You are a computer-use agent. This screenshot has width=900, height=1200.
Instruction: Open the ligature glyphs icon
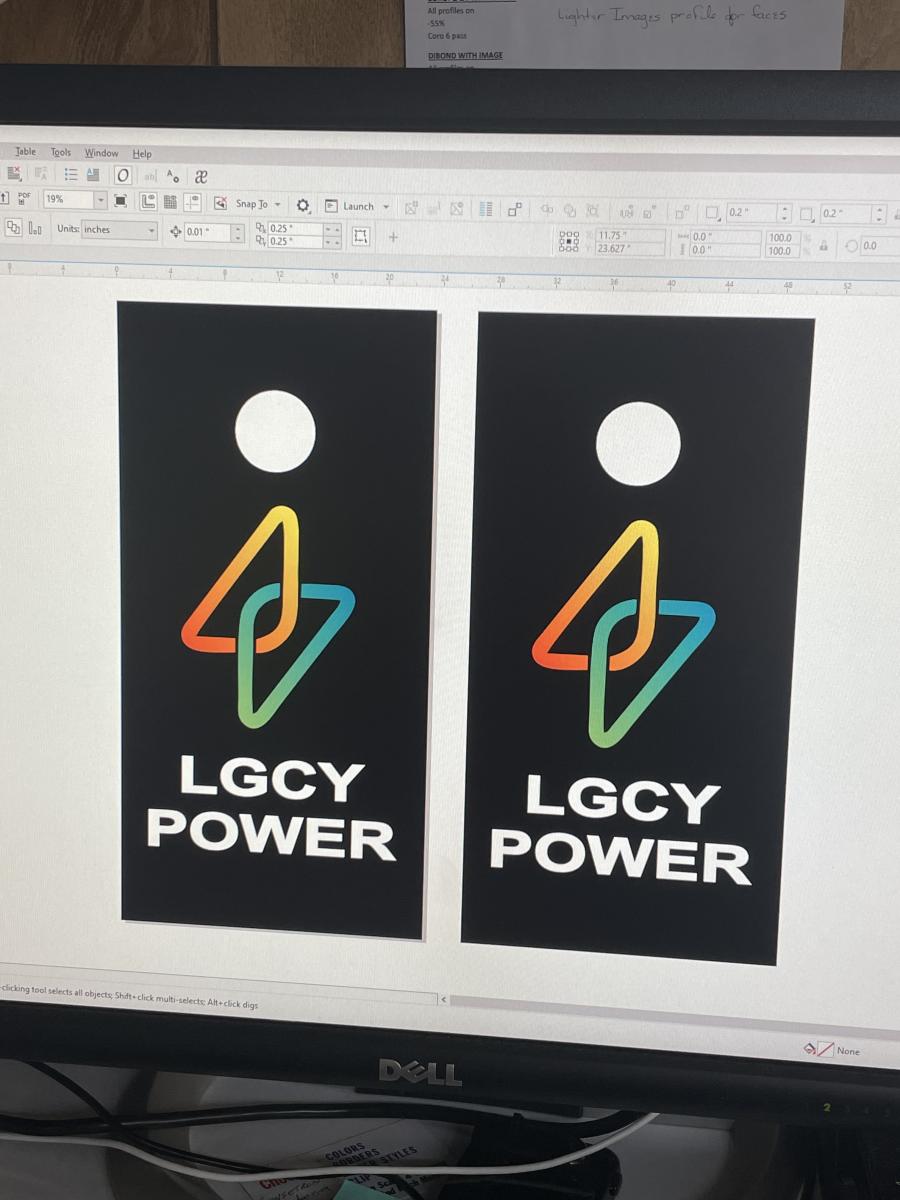point(200,176)
